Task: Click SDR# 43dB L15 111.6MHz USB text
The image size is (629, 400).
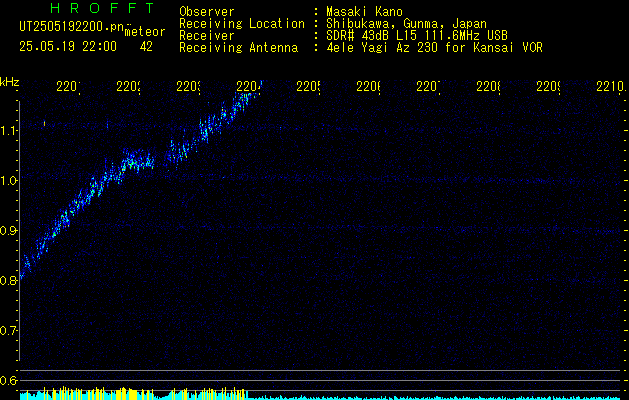Action: 417,36
